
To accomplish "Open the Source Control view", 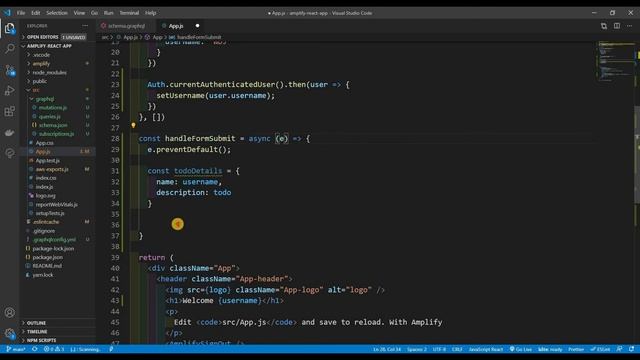I will (x=9, y=70).
